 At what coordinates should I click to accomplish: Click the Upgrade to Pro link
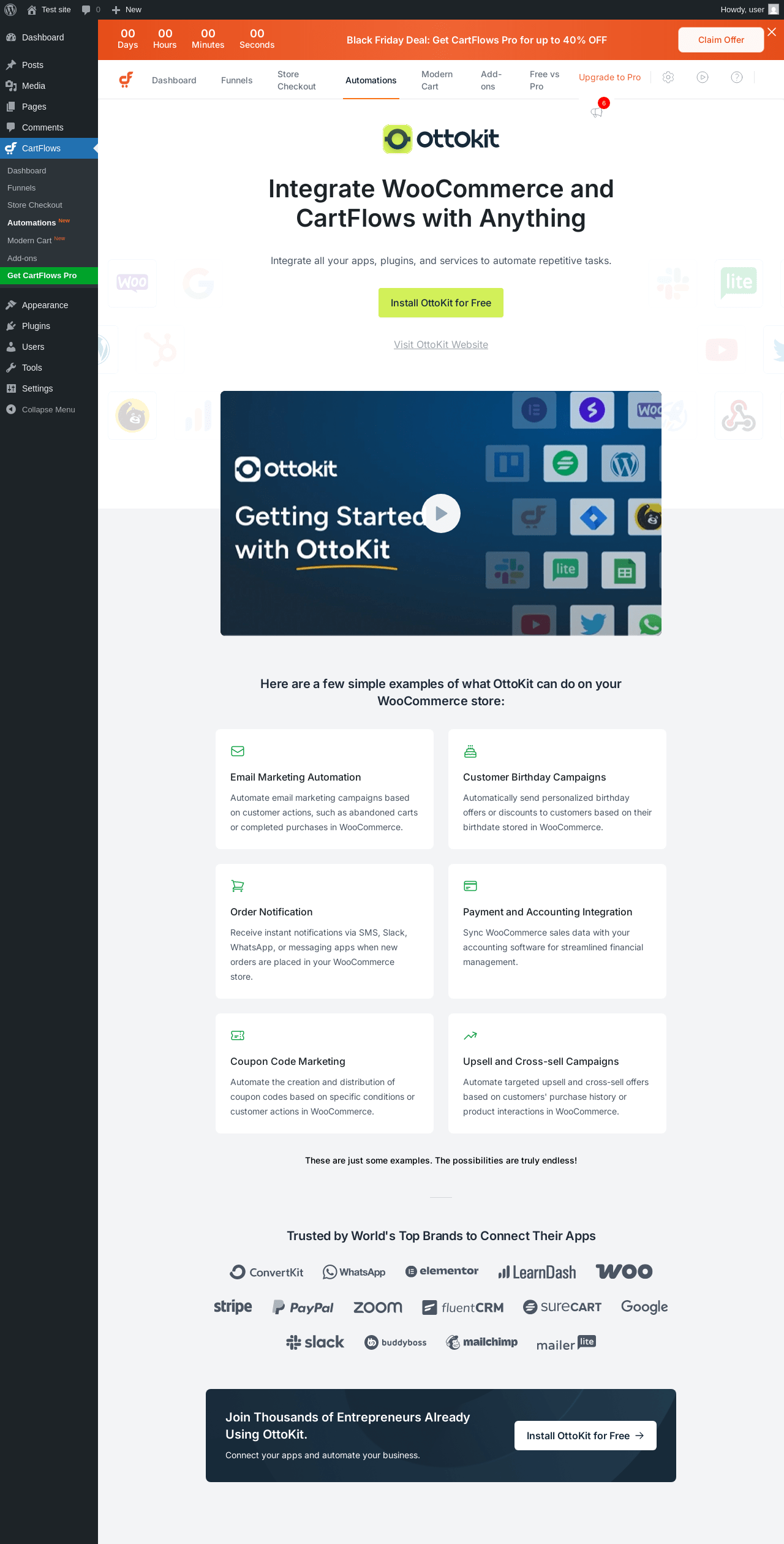click(x=609, y=77)
